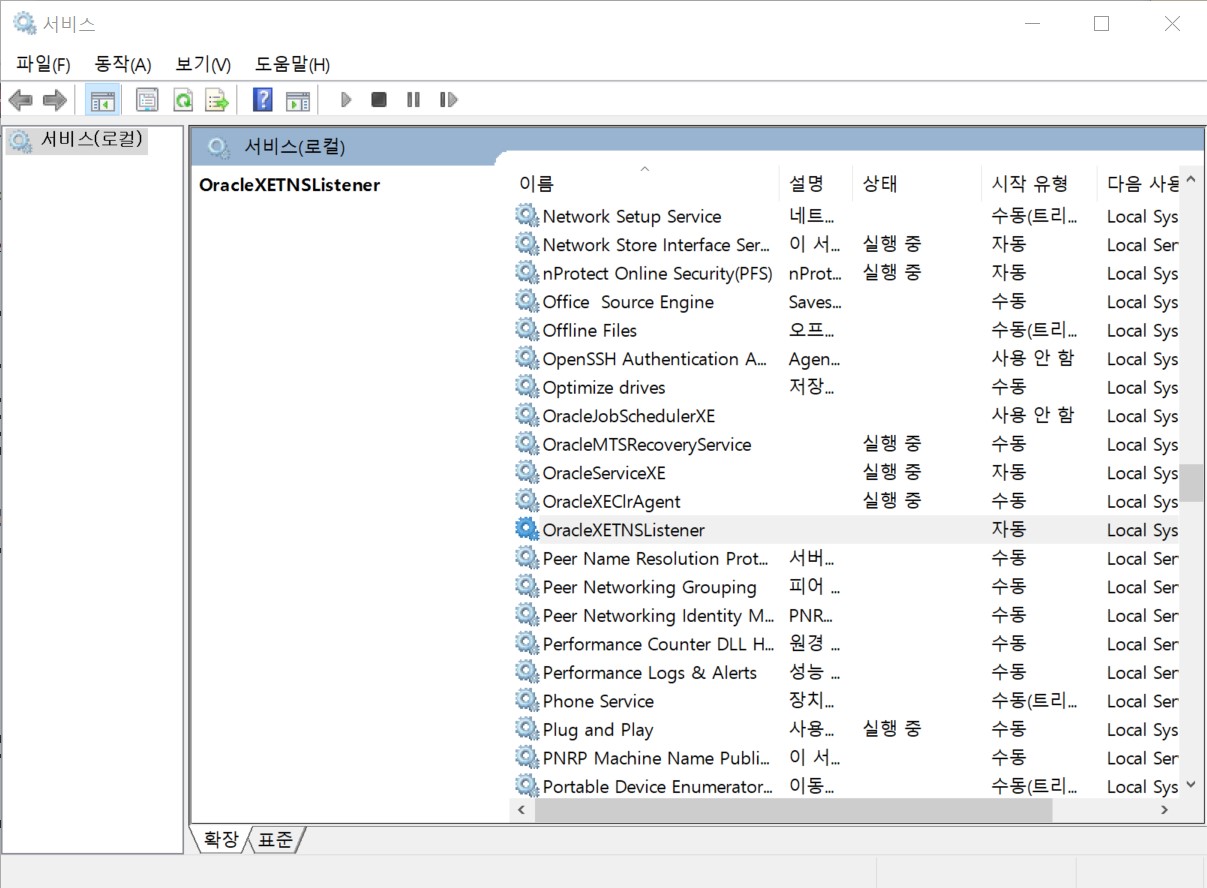Viewport: 1207px width, 888px height.
Task: Click 사용 안 함 of OracleJobSchedulerXE
Action: pos(1032,415)
